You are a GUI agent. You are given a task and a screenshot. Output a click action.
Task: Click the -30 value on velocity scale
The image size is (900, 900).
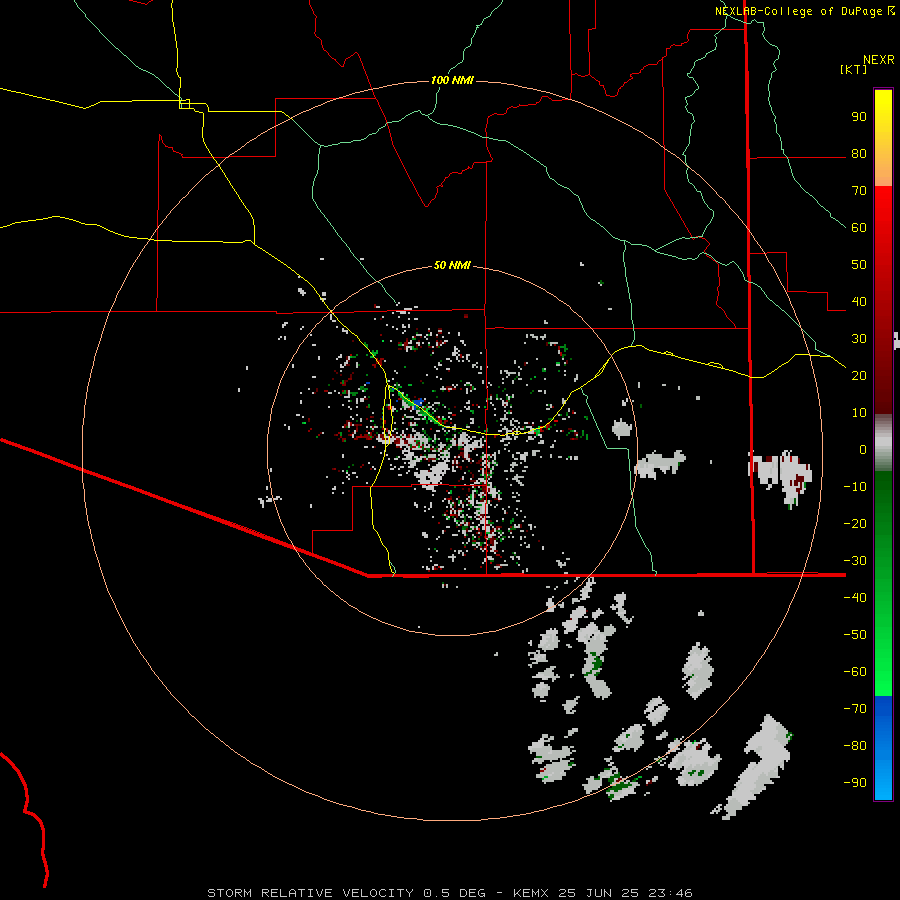click(855, 561)
